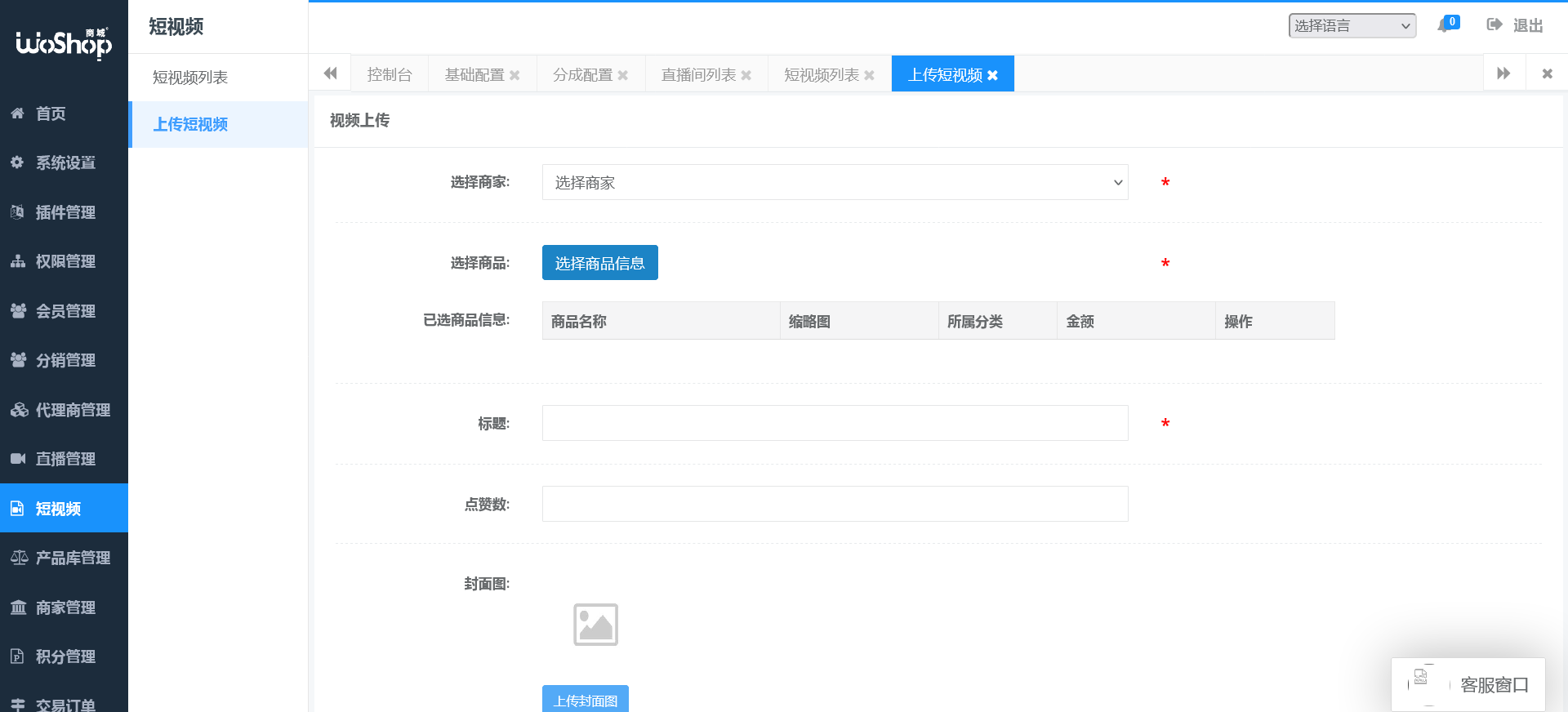Click the cover image placeholder icon

pyautogui.click(x=595, y=625)
